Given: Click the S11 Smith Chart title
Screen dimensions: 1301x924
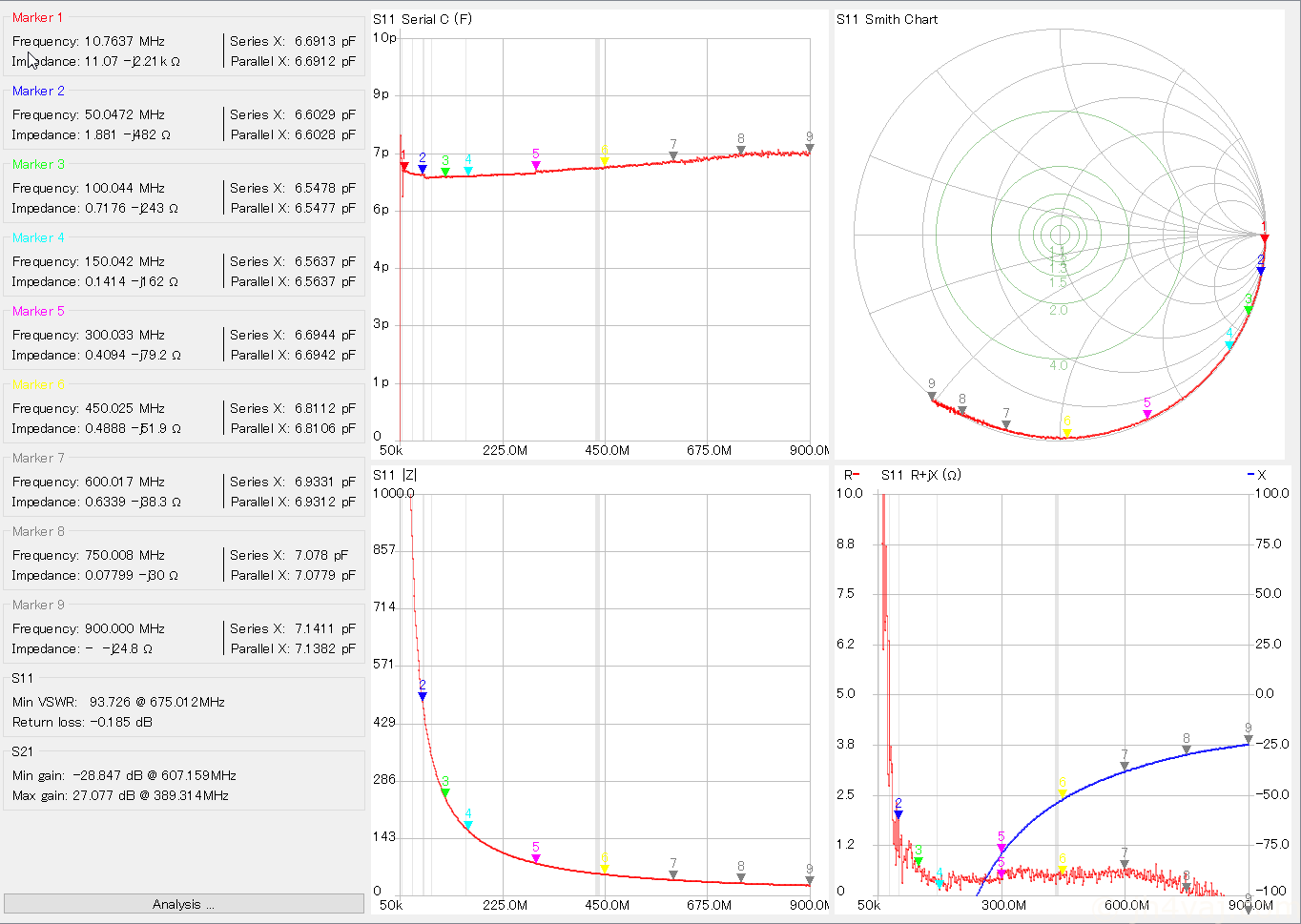Looking at the screenshot, I should (x=887, y=19).
